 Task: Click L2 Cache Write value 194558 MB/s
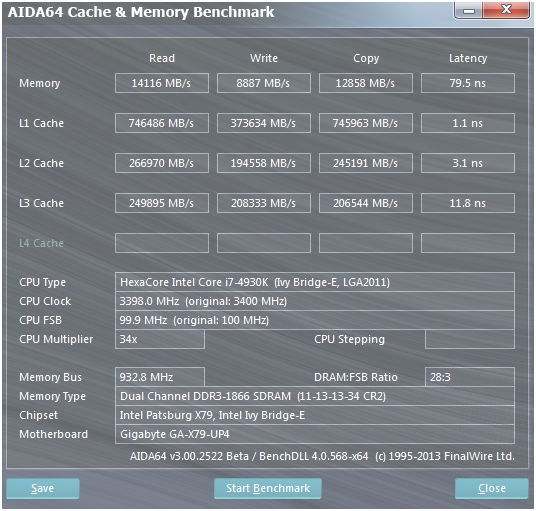point(264,163)
